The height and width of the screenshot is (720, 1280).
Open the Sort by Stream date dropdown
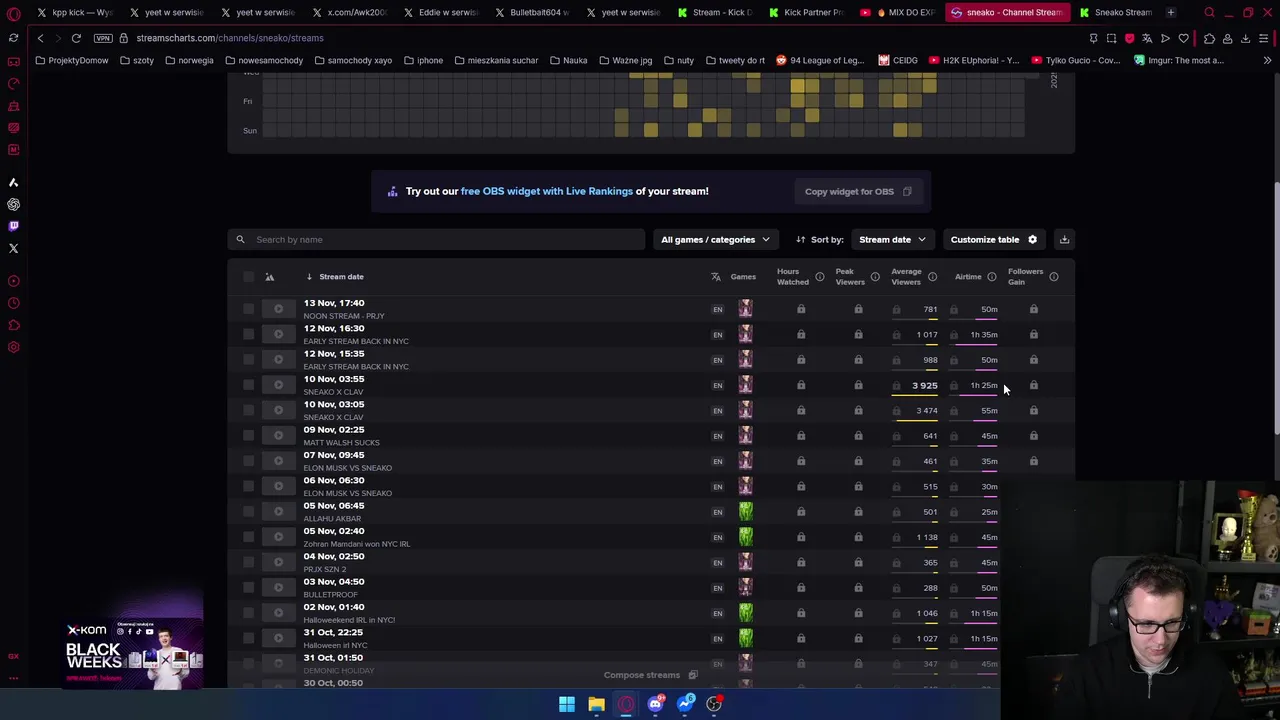(x=892, y=240)
